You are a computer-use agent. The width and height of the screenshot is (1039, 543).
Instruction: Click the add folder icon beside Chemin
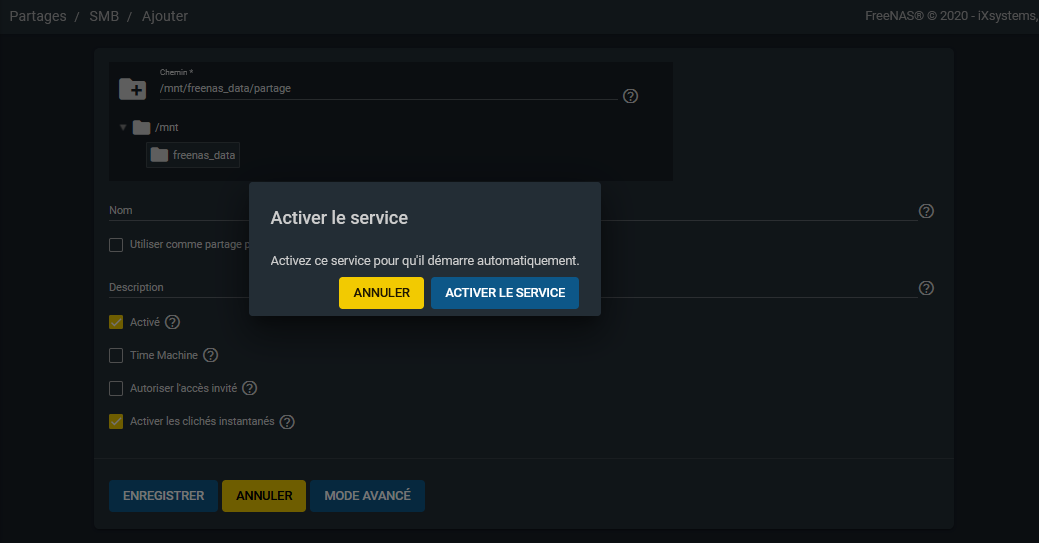coord(132,89)
